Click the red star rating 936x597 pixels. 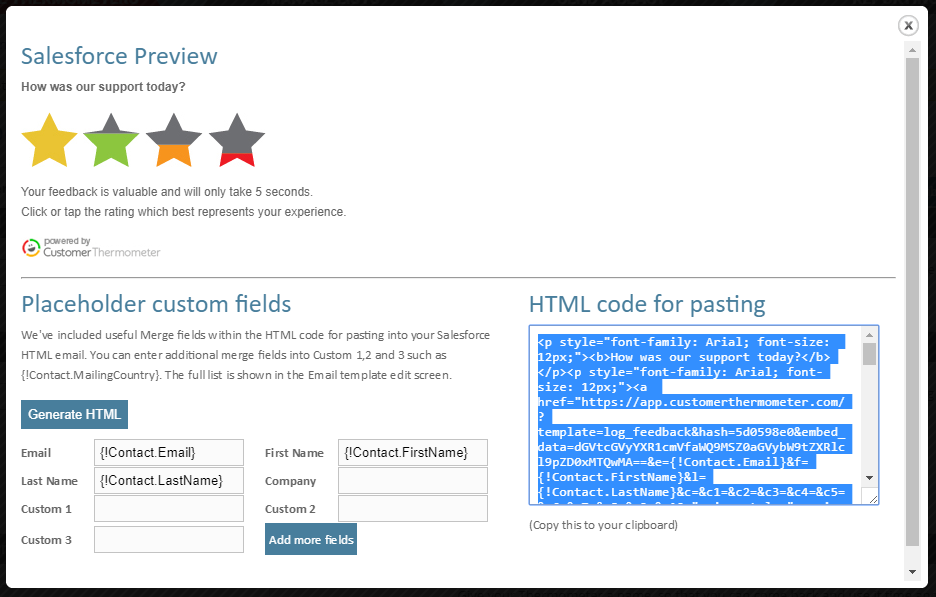point(237,140)
